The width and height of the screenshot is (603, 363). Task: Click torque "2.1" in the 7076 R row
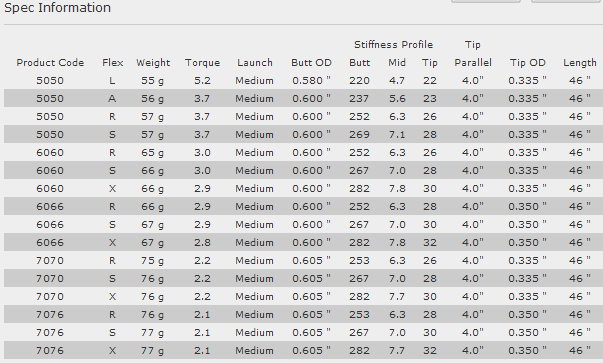202,315
